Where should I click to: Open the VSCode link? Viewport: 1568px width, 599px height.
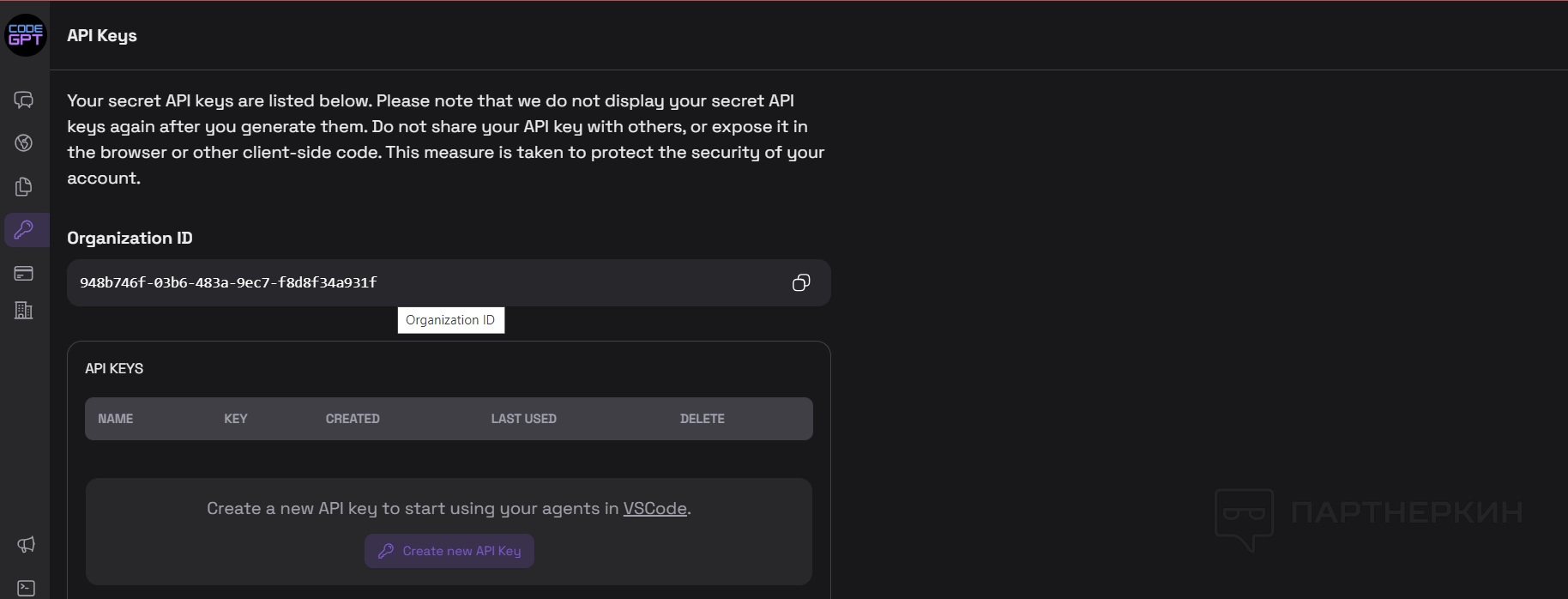[x=654, y=509]
